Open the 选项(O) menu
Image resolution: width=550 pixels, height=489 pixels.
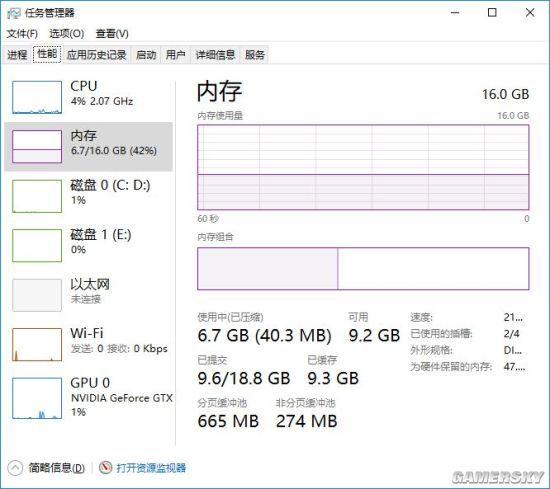click(67, 34)
